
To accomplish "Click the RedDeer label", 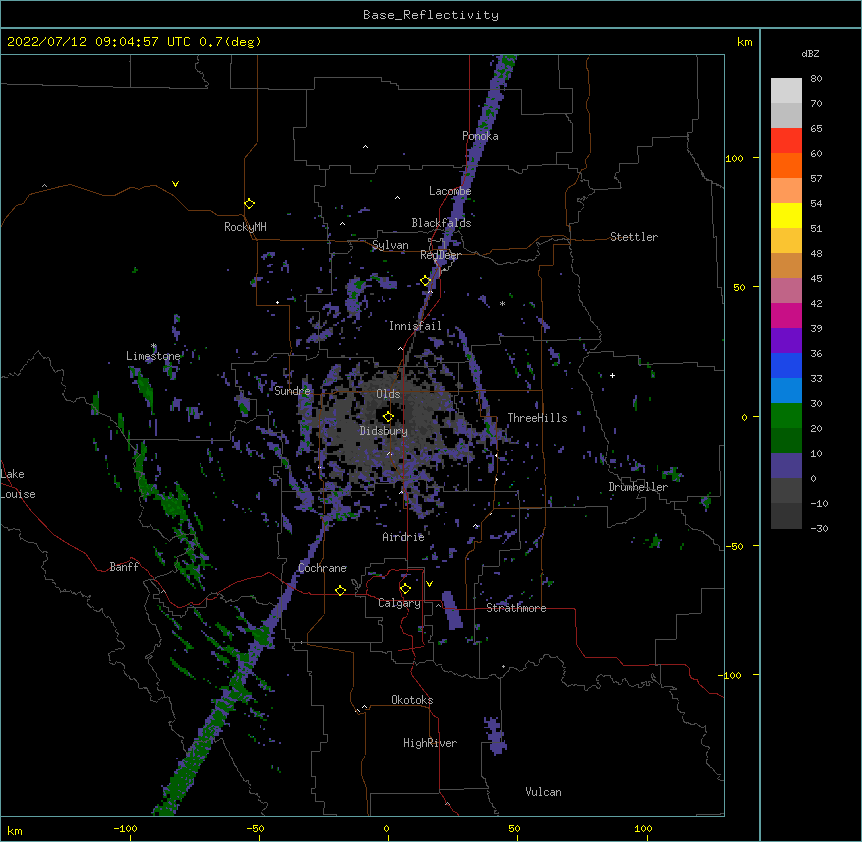I will 439,255.
